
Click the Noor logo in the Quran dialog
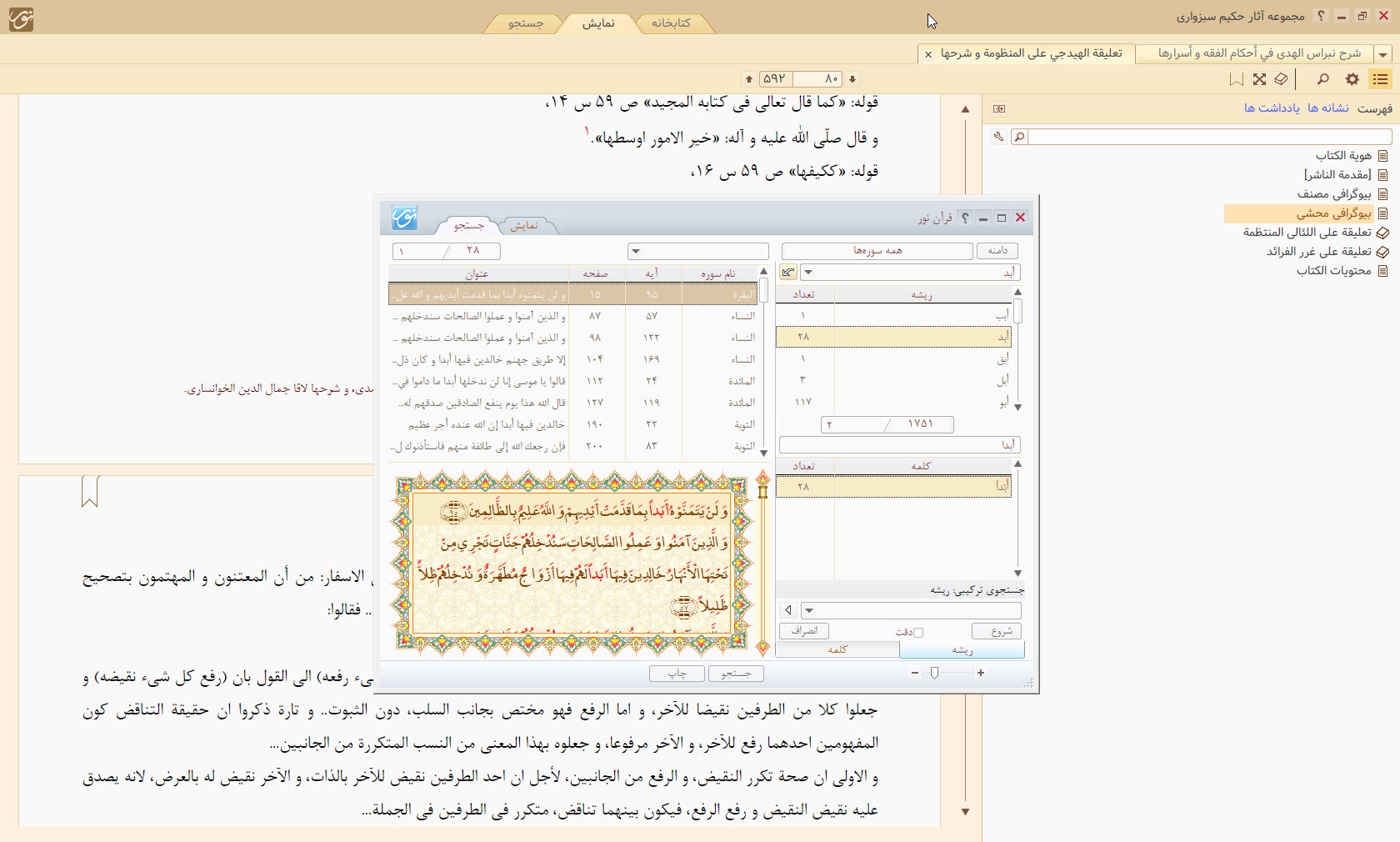(404, 218)
